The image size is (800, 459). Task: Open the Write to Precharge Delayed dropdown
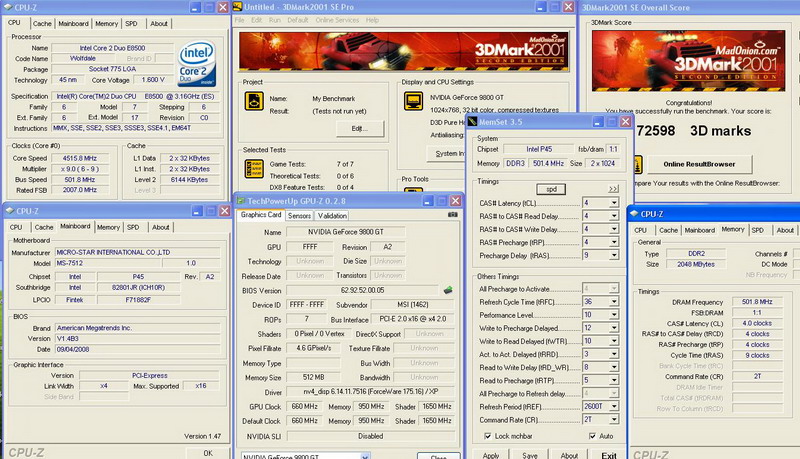point(614,328)
